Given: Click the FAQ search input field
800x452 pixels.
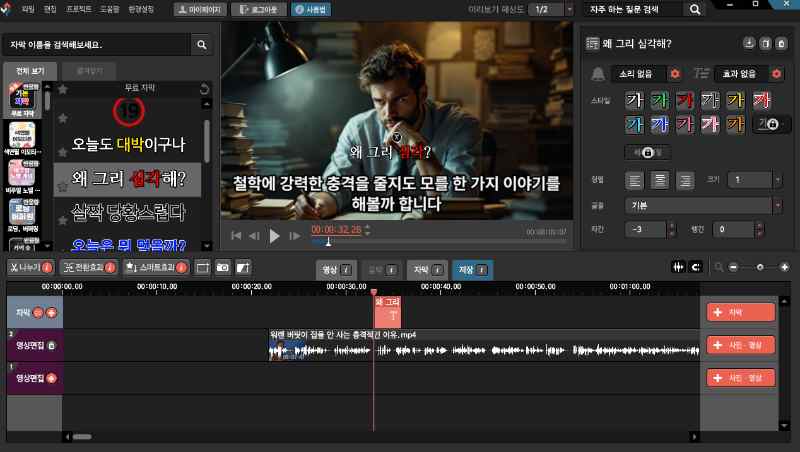Looking at the screenshot, I should coord(633,9).
